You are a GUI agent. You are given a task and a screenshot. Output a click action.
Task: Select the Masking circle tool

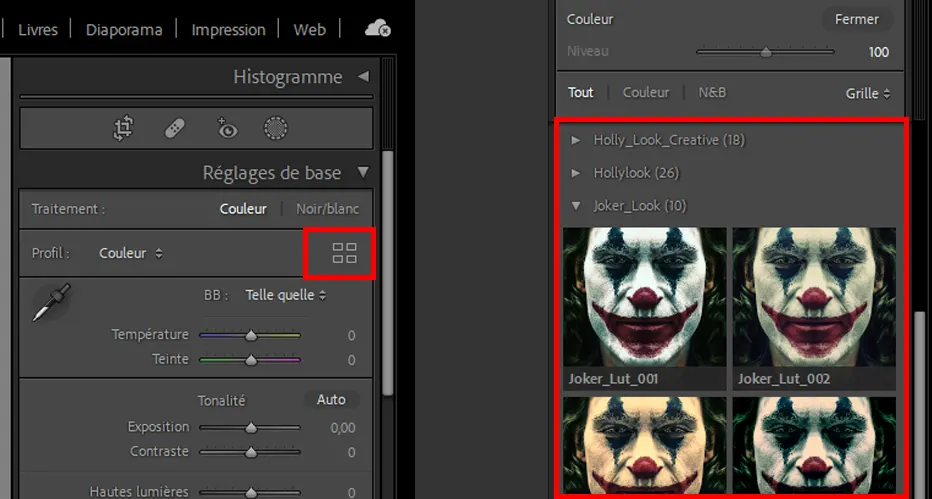coord(276,128)
